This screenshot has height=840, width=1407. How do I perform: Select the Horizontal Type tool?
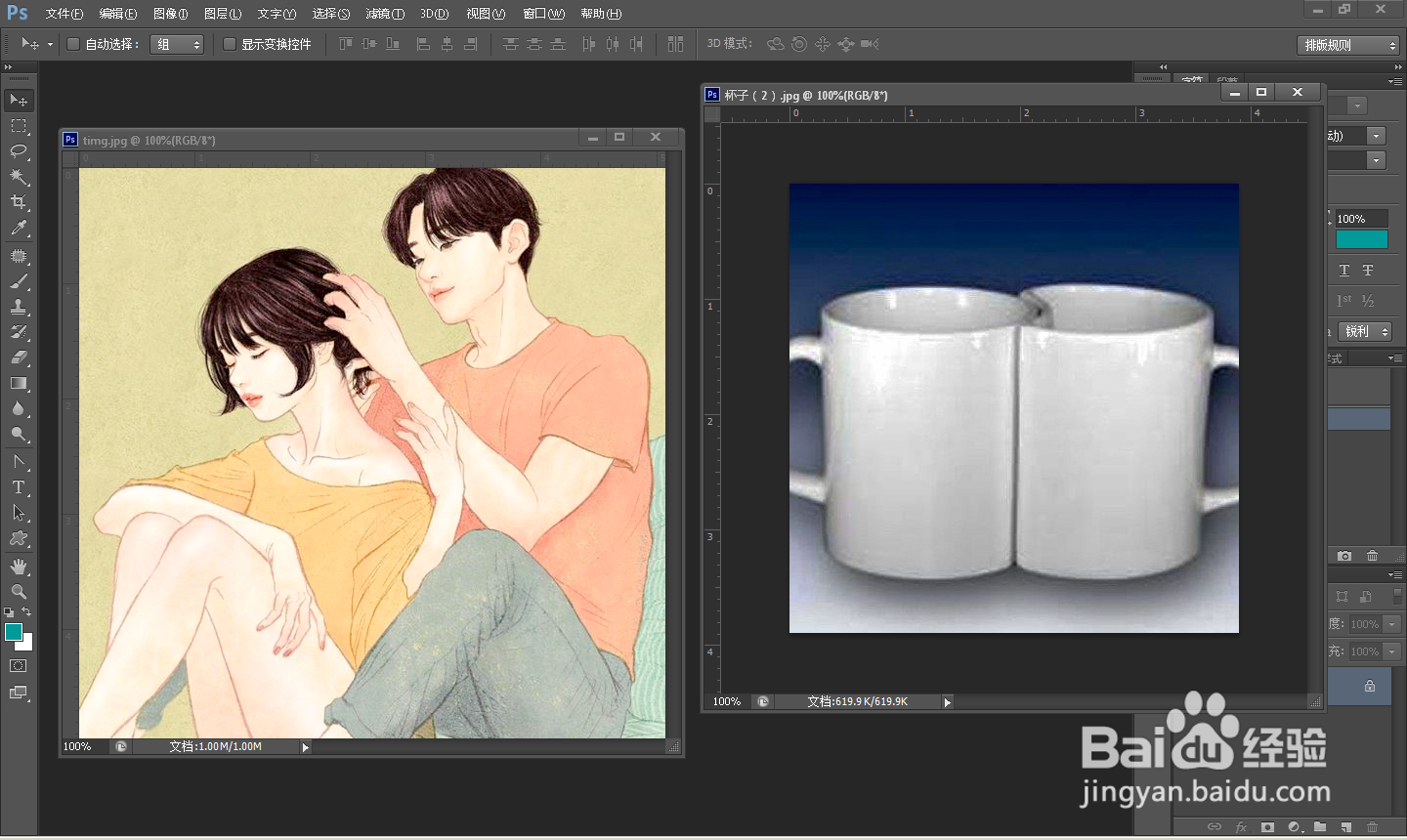(x=19, y=487)
